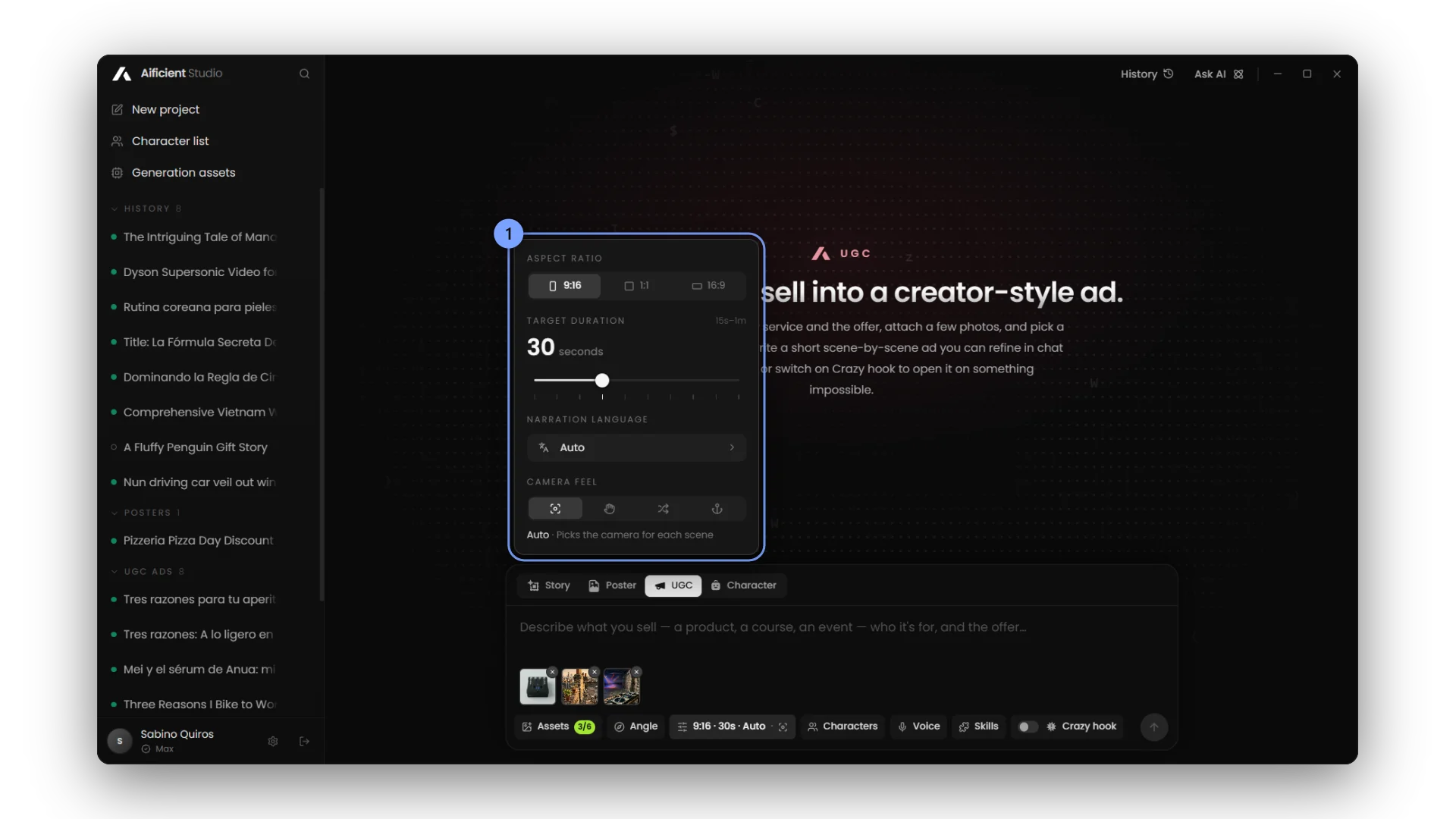
Task: Open the Angle option
Action: point(635,726)
